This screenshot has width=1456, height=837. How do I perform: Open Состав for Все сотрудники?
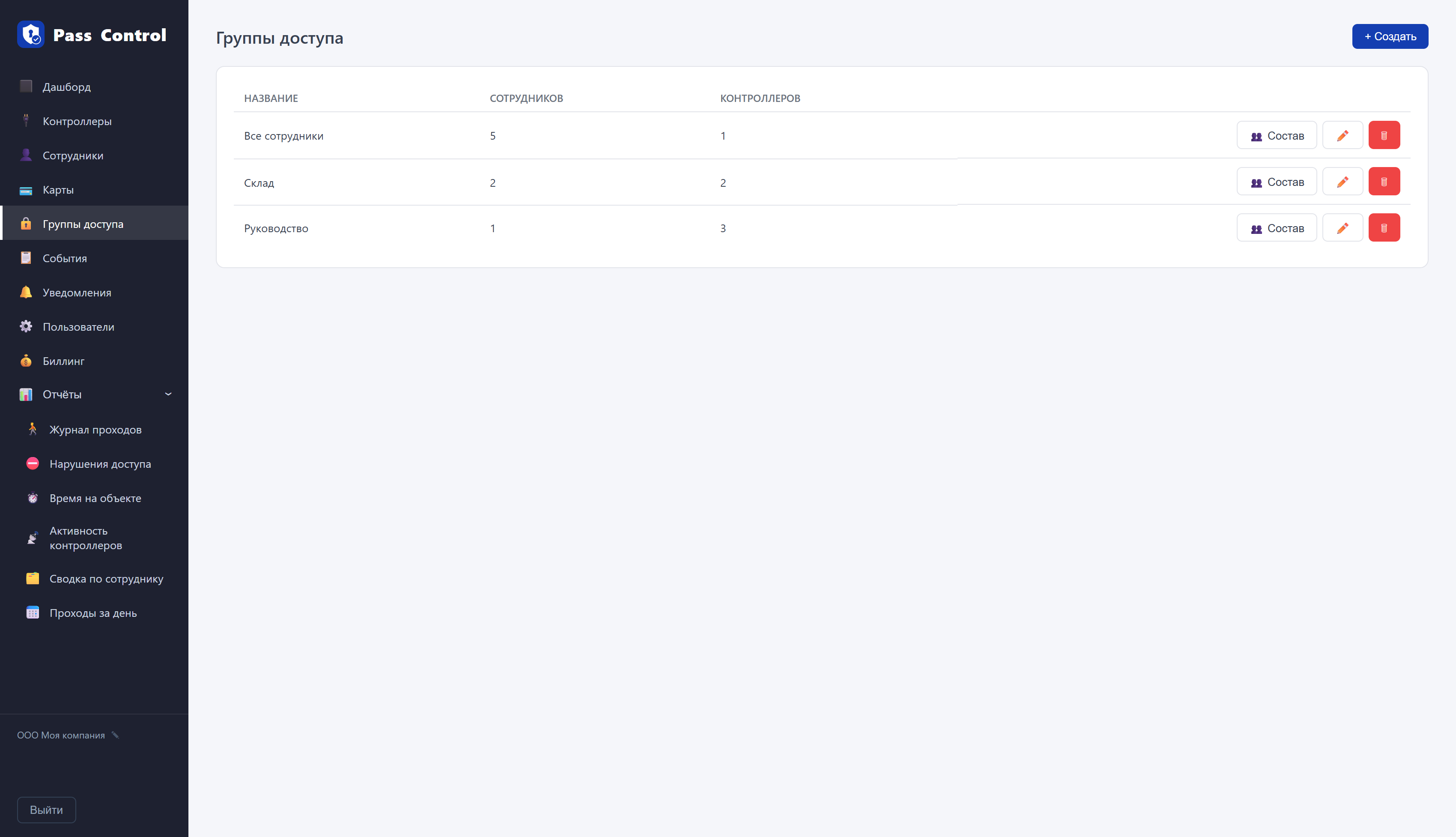1276,136
